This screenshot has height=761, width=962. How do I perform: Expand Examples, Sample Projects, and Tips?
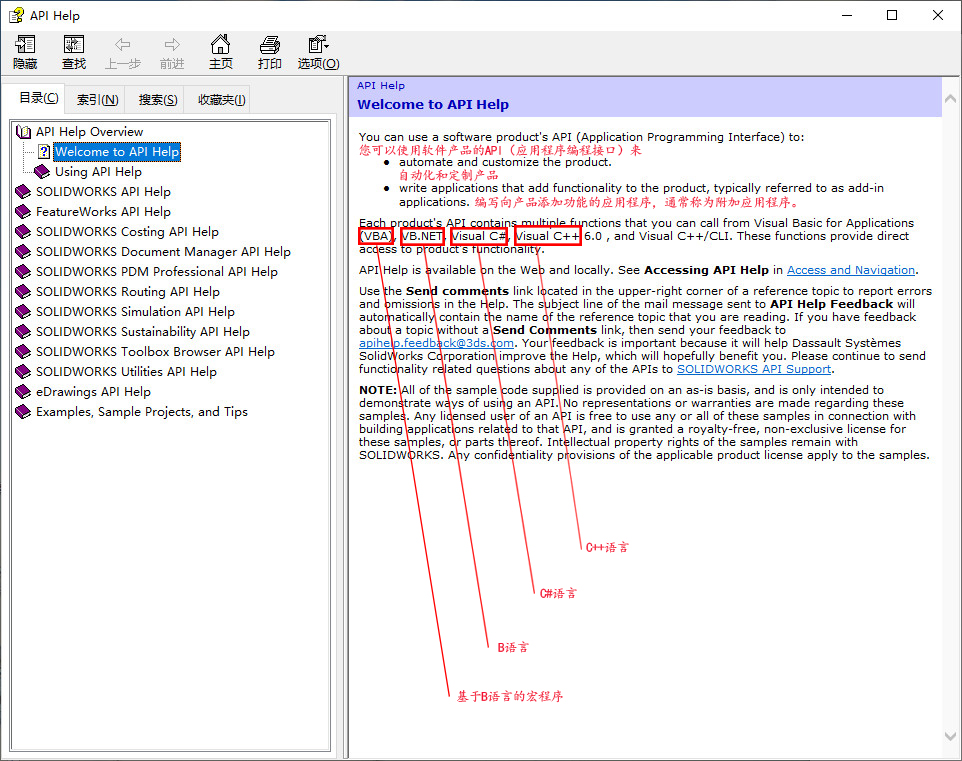click(x=141, y=412)
